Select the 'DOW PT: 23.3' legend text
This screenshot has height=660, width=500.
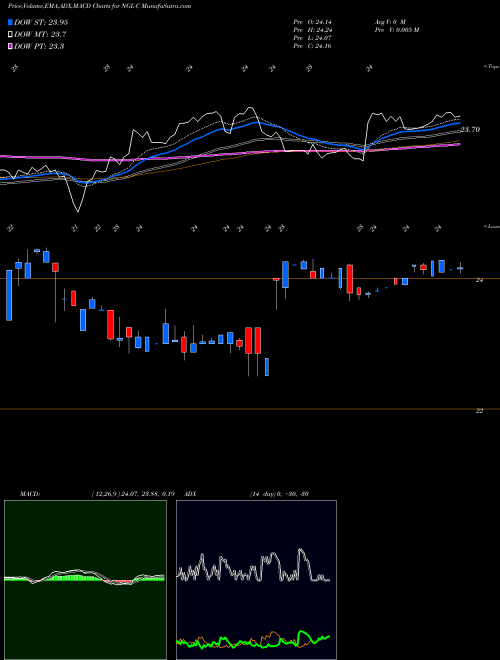(x=39, y=46)
